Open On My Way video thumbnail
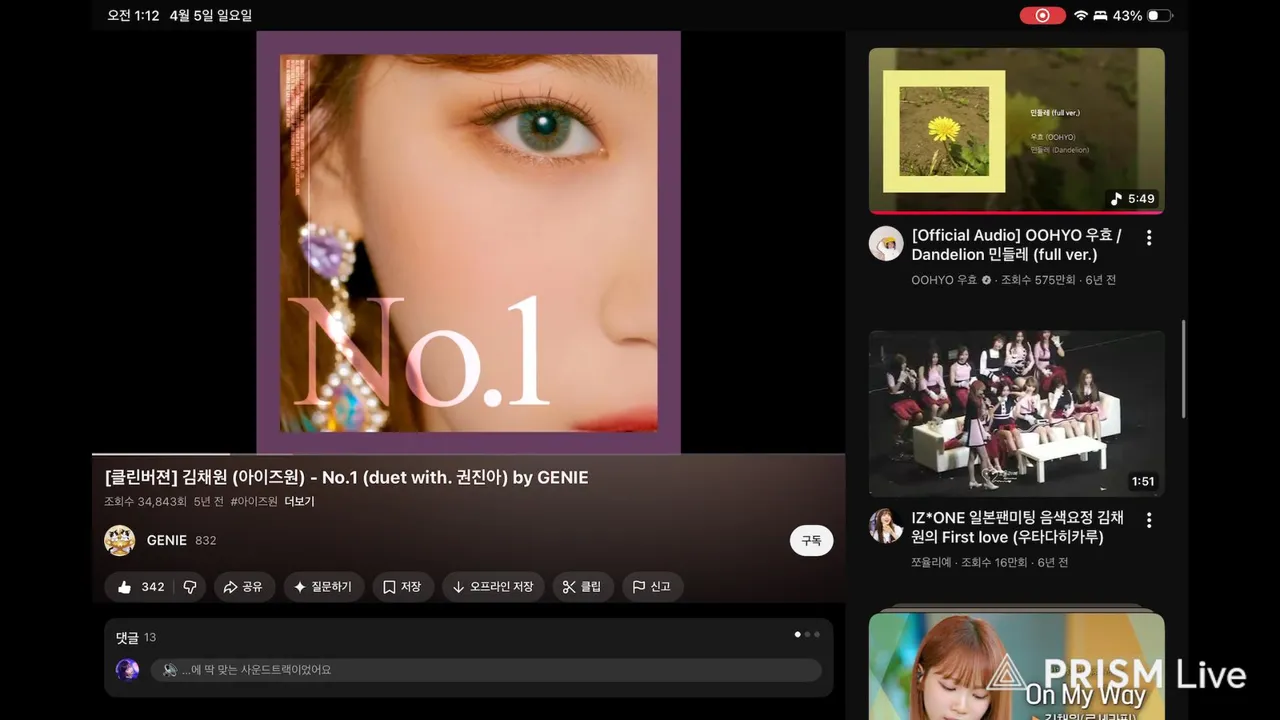1280x720 pixels. click(x=1016, y=666)
